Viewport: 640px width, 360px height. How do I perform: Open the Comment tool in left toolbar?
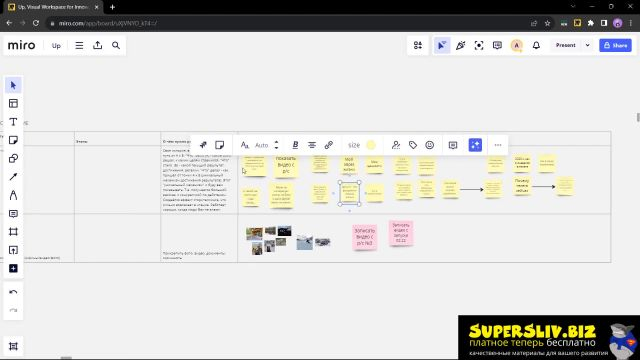pyautogui.click(x=13, y=213)
